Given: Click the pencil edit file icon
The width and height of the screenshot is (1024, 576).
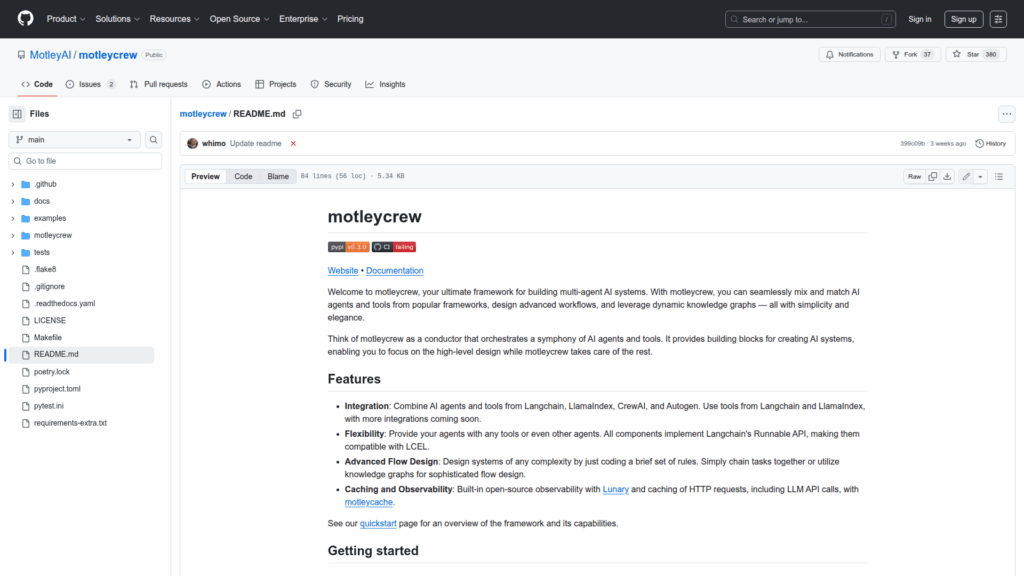Looking at the screenshot, I should (966, 176).
